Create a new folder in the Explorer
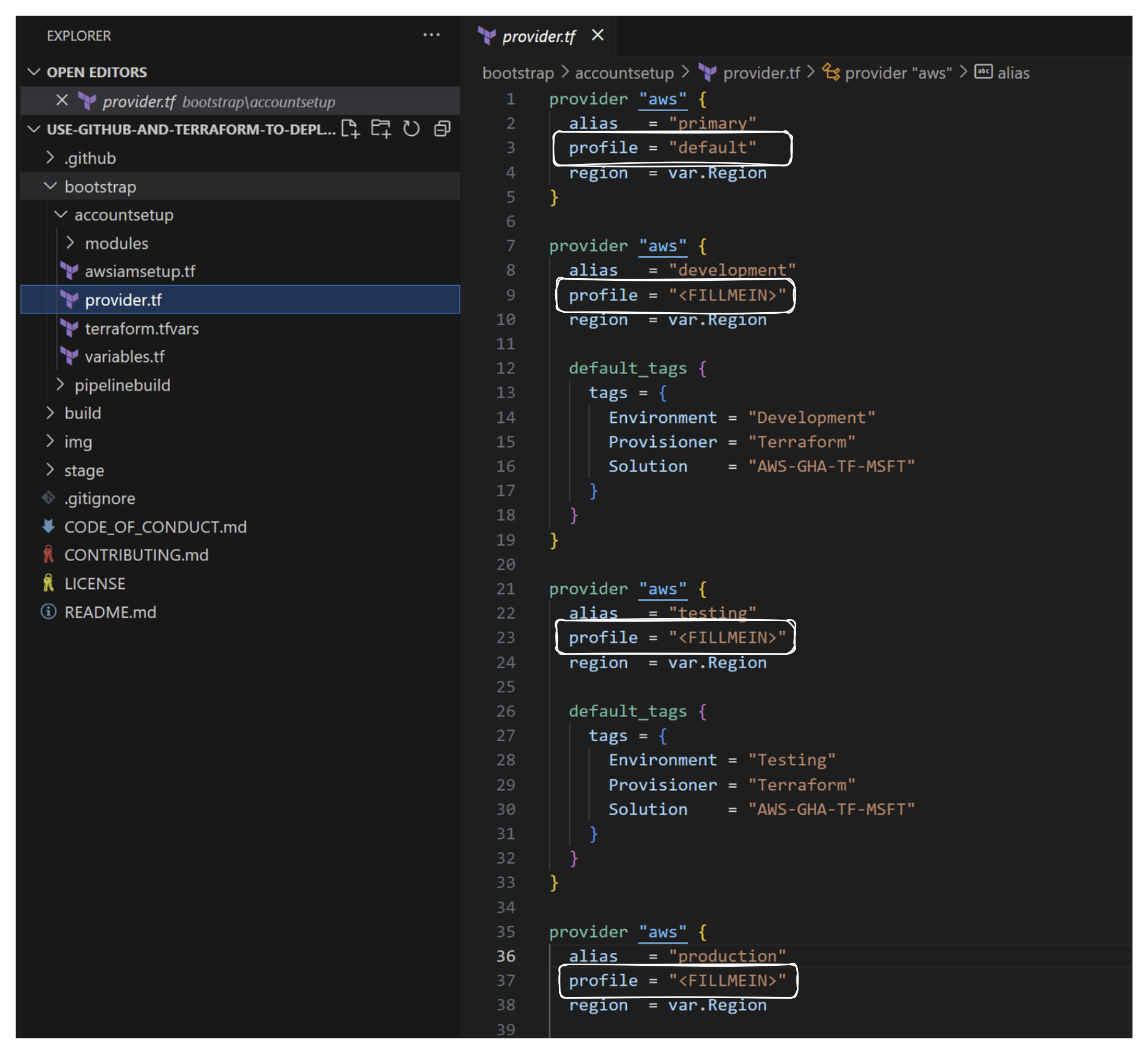1148x1054 pixels. point(381,128)
